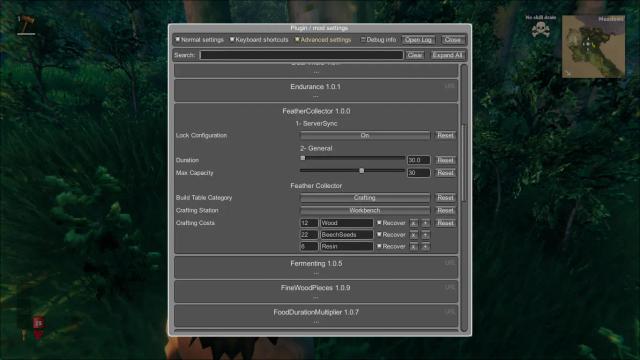This screenshot has height=360, width=640.
Task: Click the Expand All button
Action: point(448,55)
